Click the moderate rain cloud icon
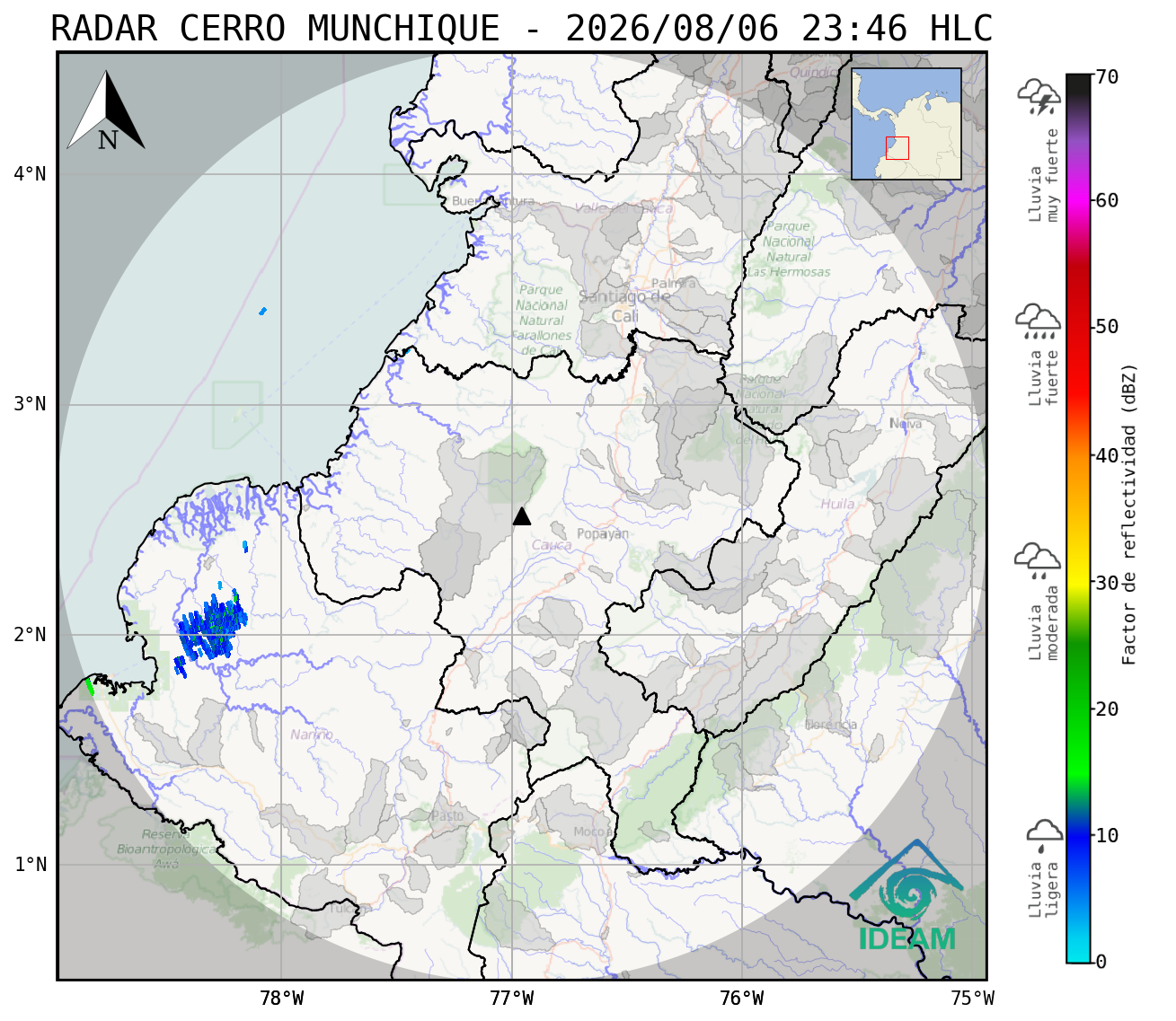 pos(1038,561)
